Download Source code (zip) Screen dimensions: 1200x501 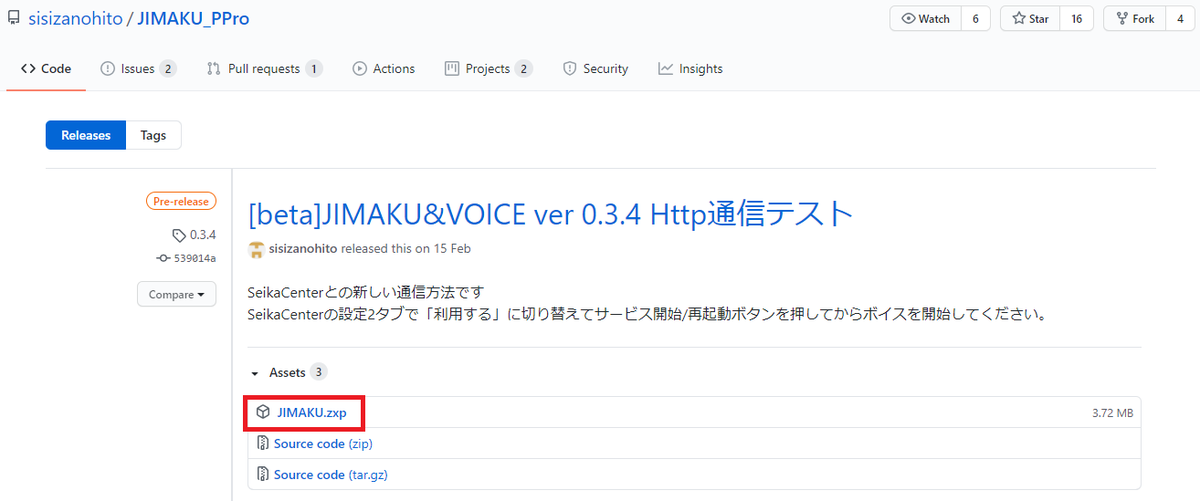[x=323, y=443]
